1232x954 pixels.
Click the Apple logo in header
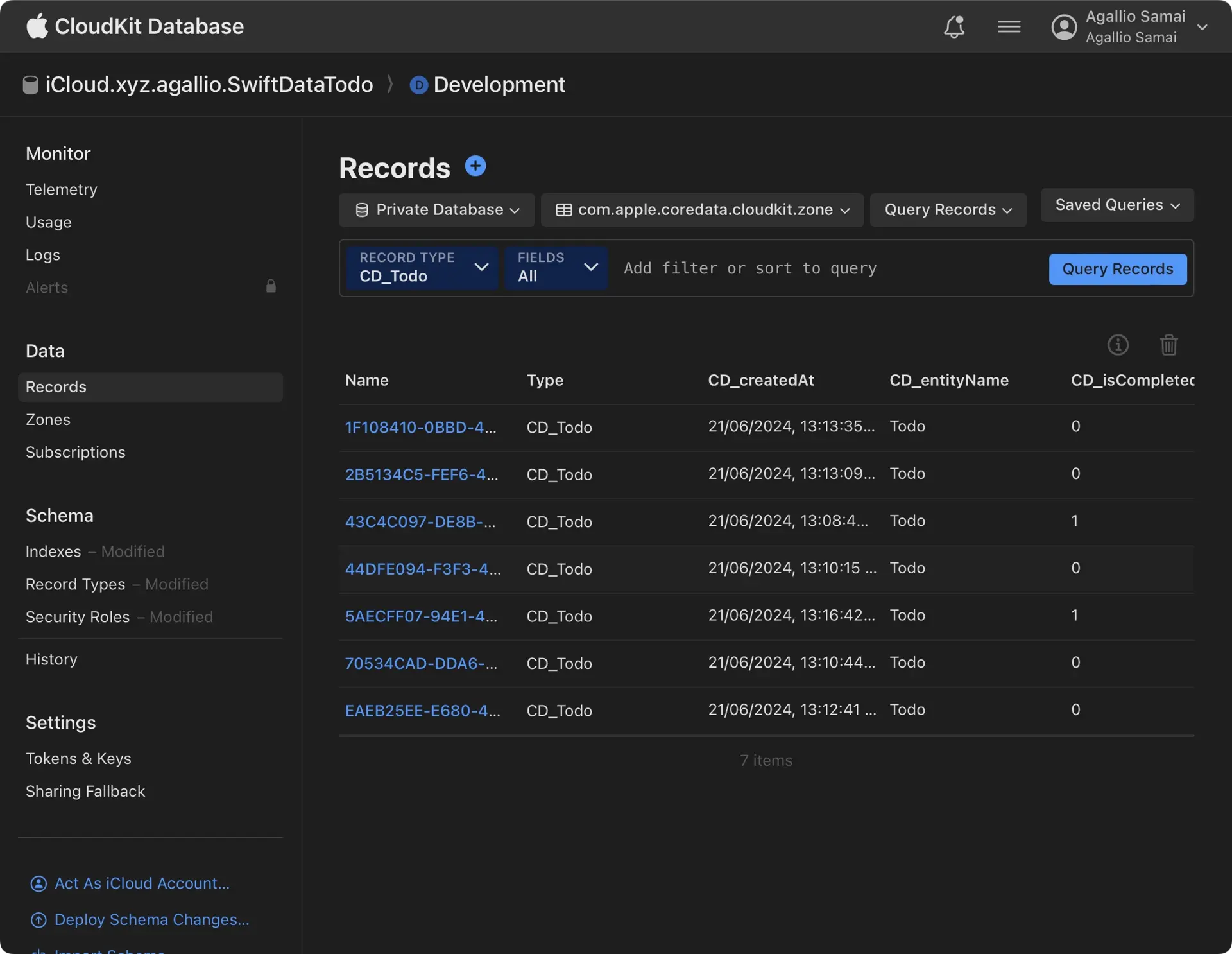[x=37, y=26]
